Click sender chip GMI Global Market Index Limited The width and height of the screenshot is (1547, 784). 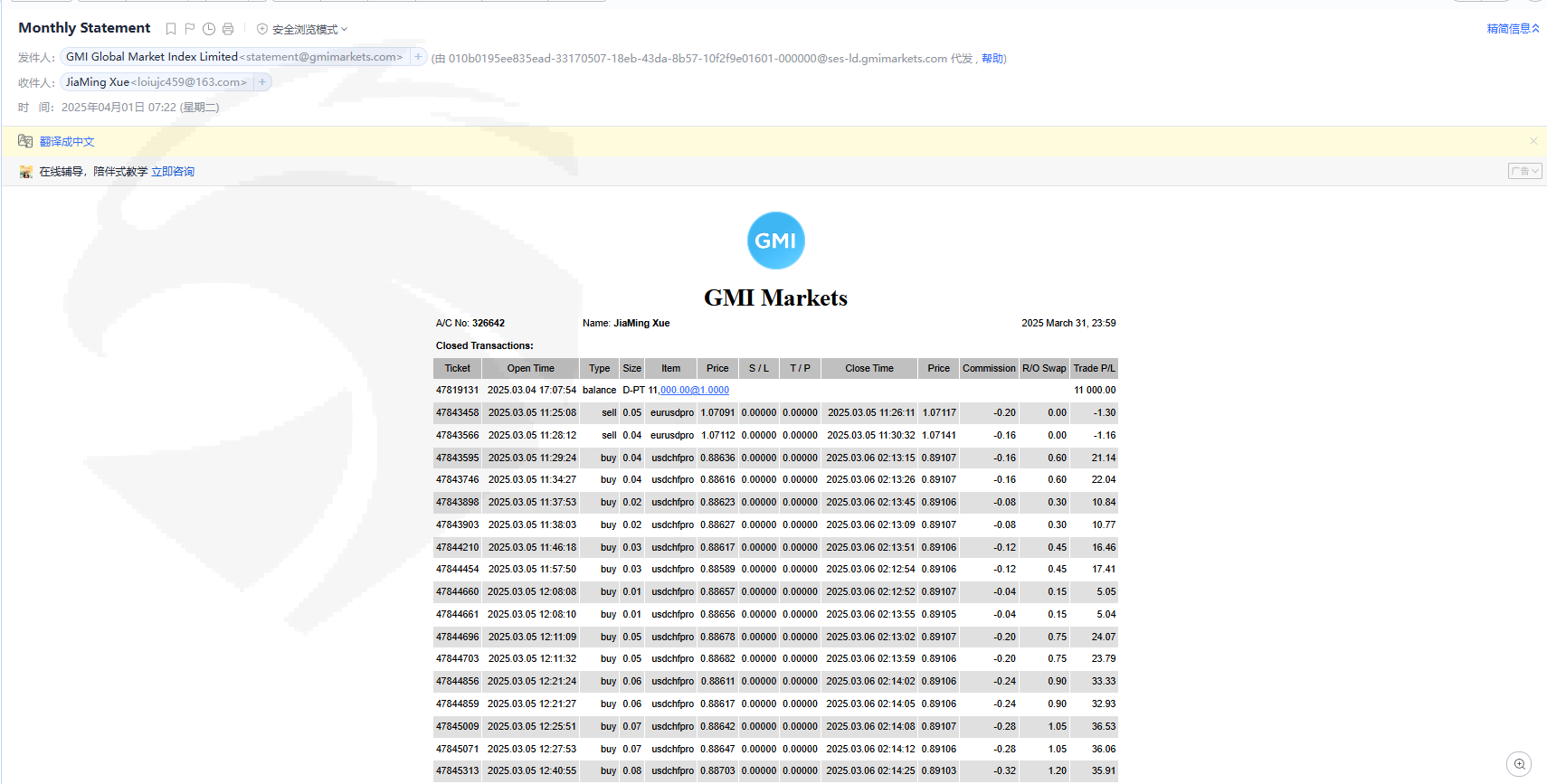(x=234, y=57)
